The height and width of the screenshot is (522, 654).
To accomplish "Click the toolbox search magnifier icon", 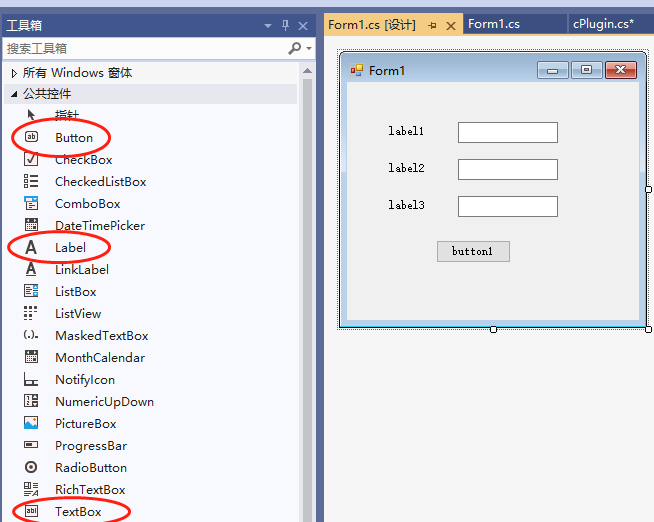I will (294, 48).
